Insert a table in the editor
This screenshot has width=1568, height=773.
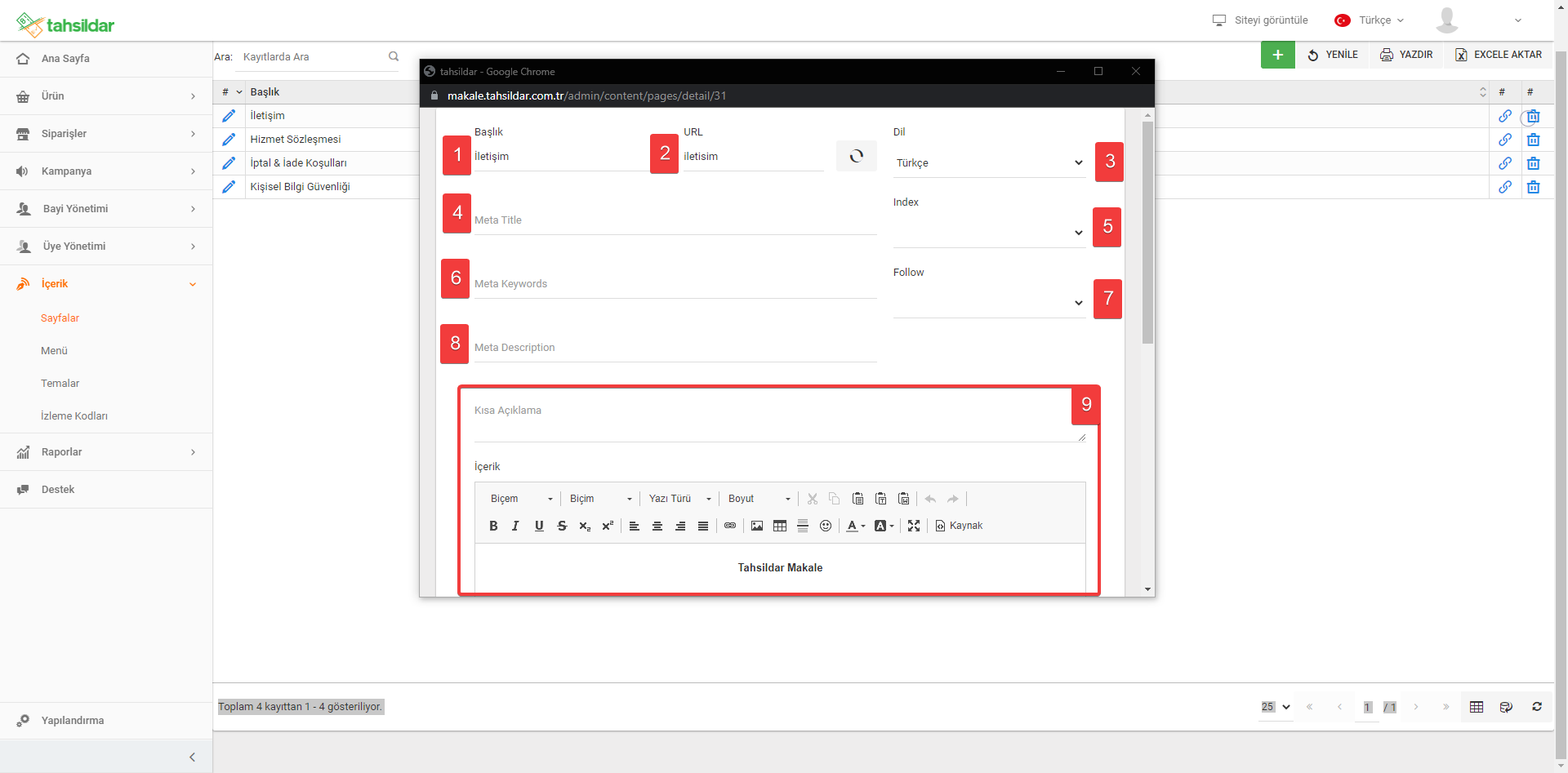pyautogui.click(x=780, y=526)
